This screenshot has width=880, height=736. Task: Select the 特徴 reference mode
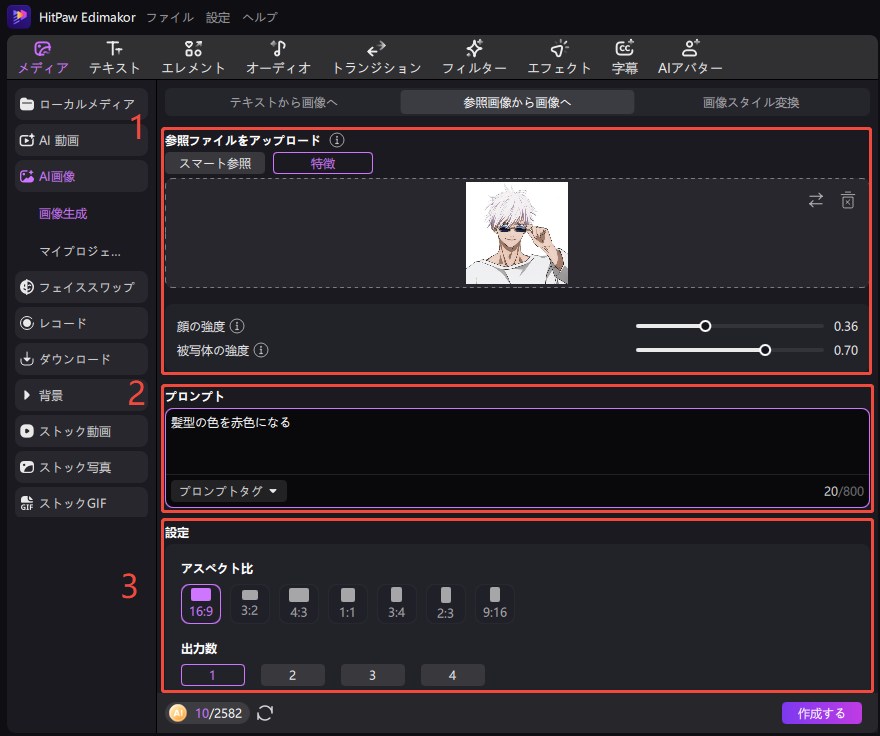(x=323, y=163)
